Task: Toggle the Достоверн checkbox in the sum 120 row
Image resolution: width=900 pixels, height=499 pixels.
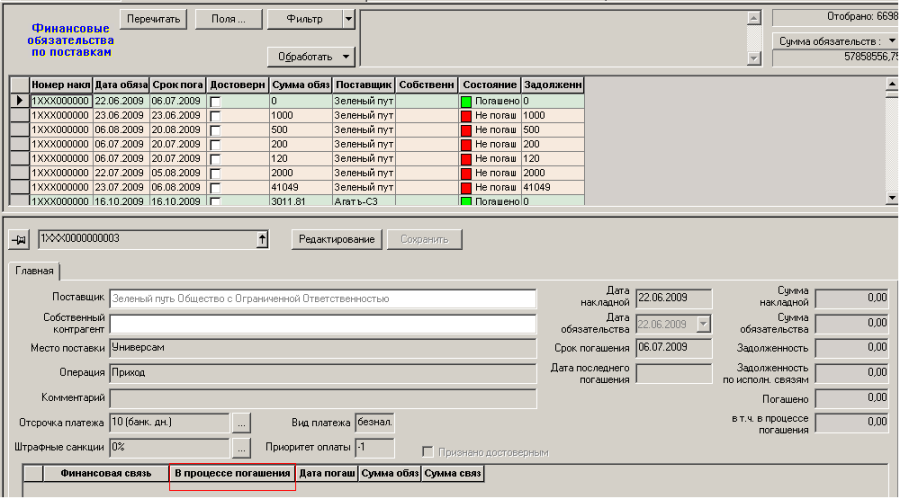Action: 215,159
